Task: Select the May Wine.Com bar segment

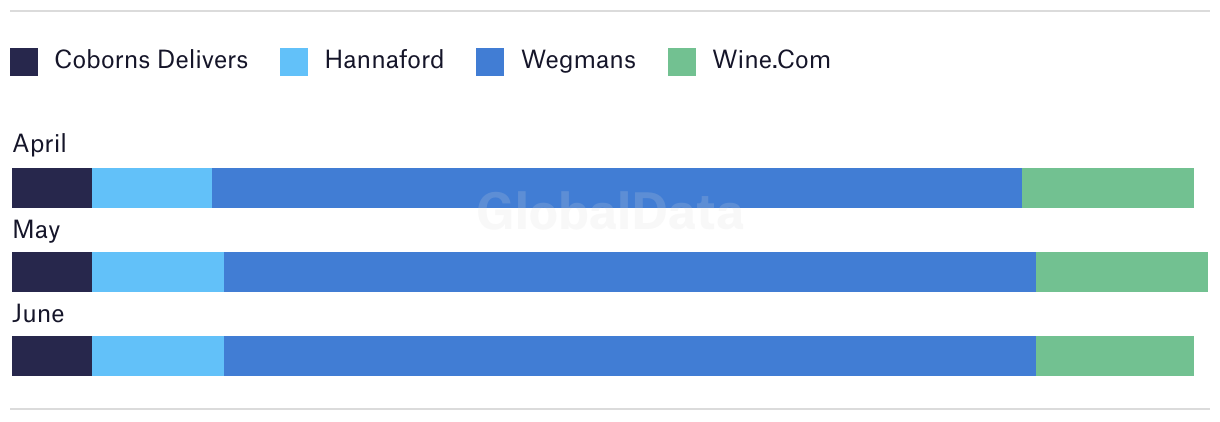Action: [x=1122, y=272]
